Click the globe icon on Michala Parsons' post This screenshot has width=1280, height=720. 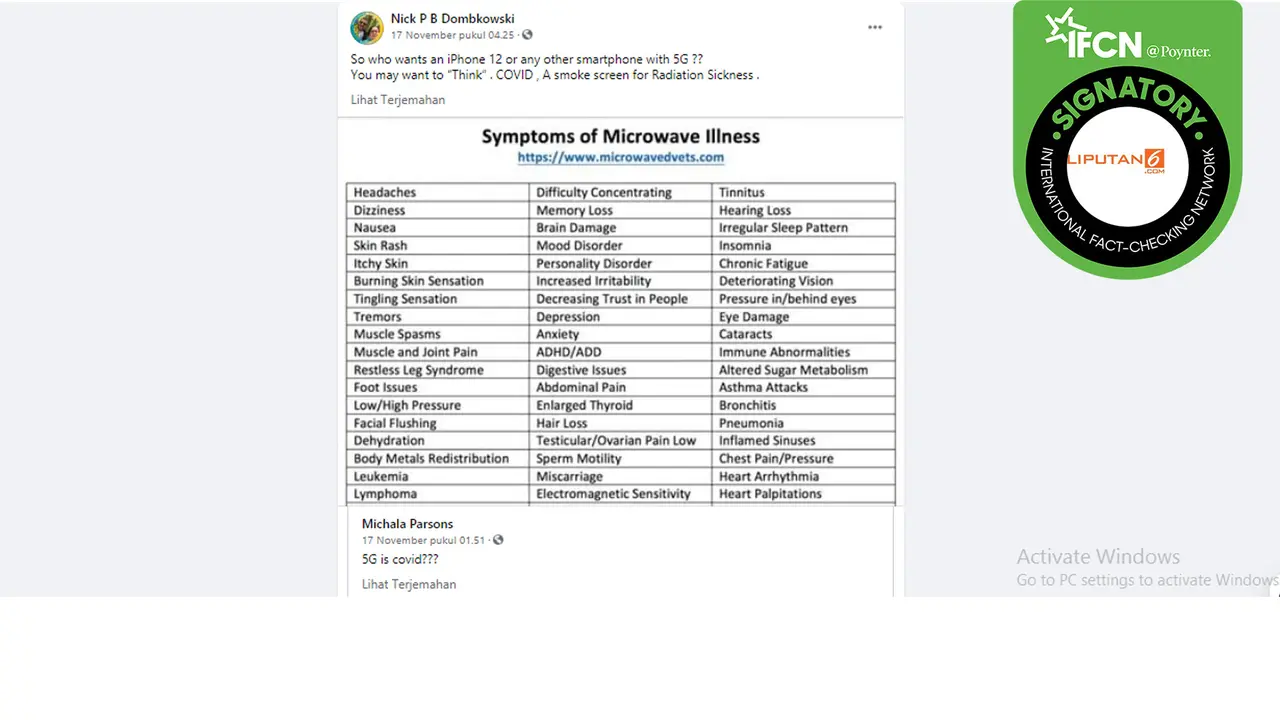pos(498,540)
